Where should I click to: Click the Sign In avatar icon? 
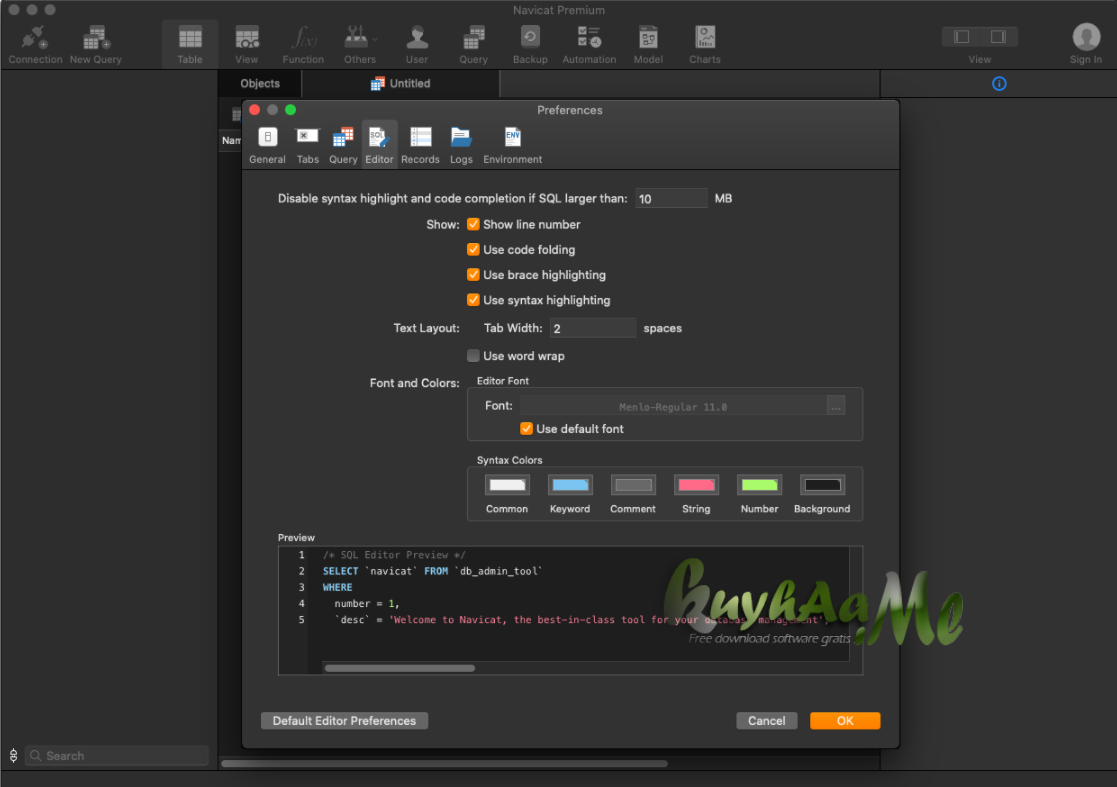(x=1086, y=37)
